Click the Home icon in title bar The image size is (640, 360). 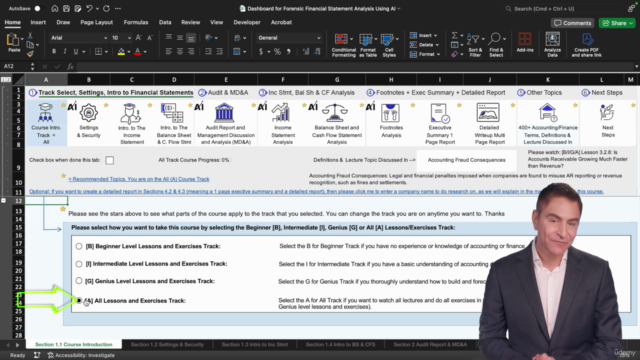pos(54,9)
